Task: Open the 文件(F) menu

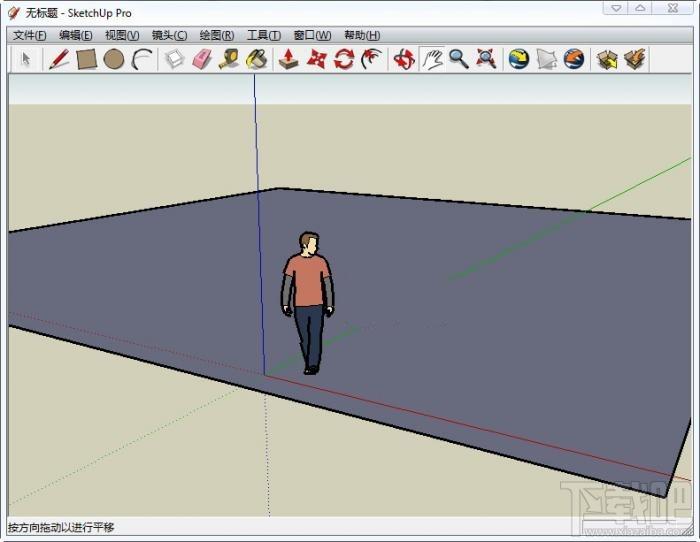Action: coord(29,35)
